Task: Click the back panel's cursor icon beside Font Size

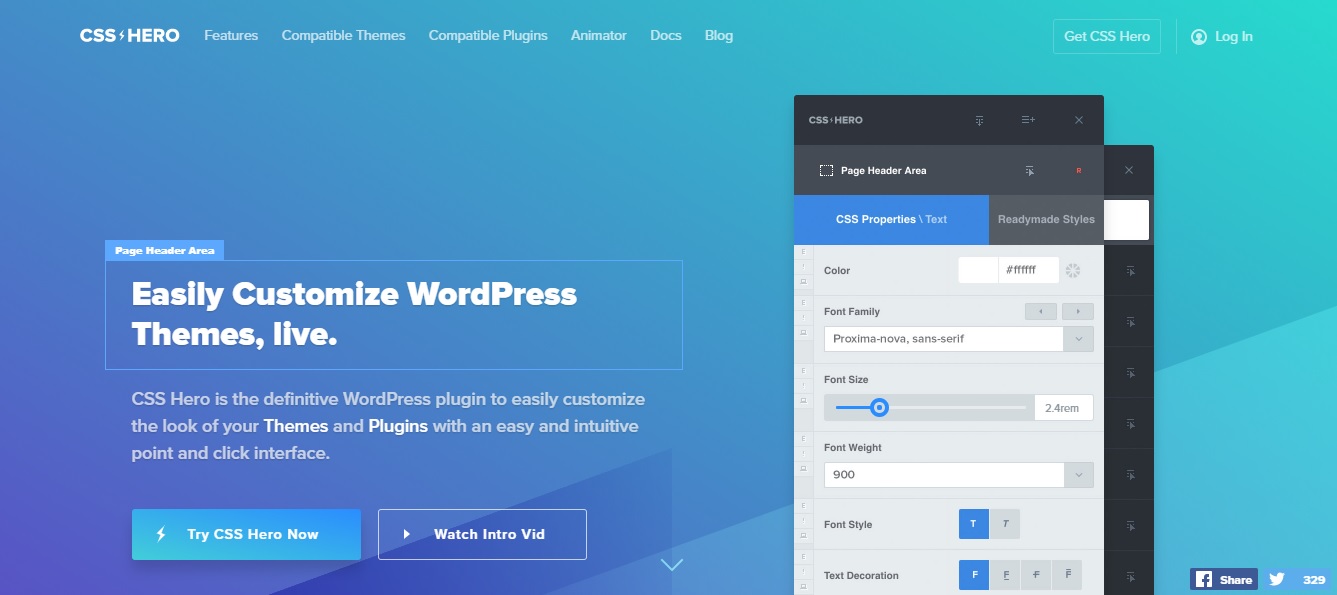Action: [1130, 373]
